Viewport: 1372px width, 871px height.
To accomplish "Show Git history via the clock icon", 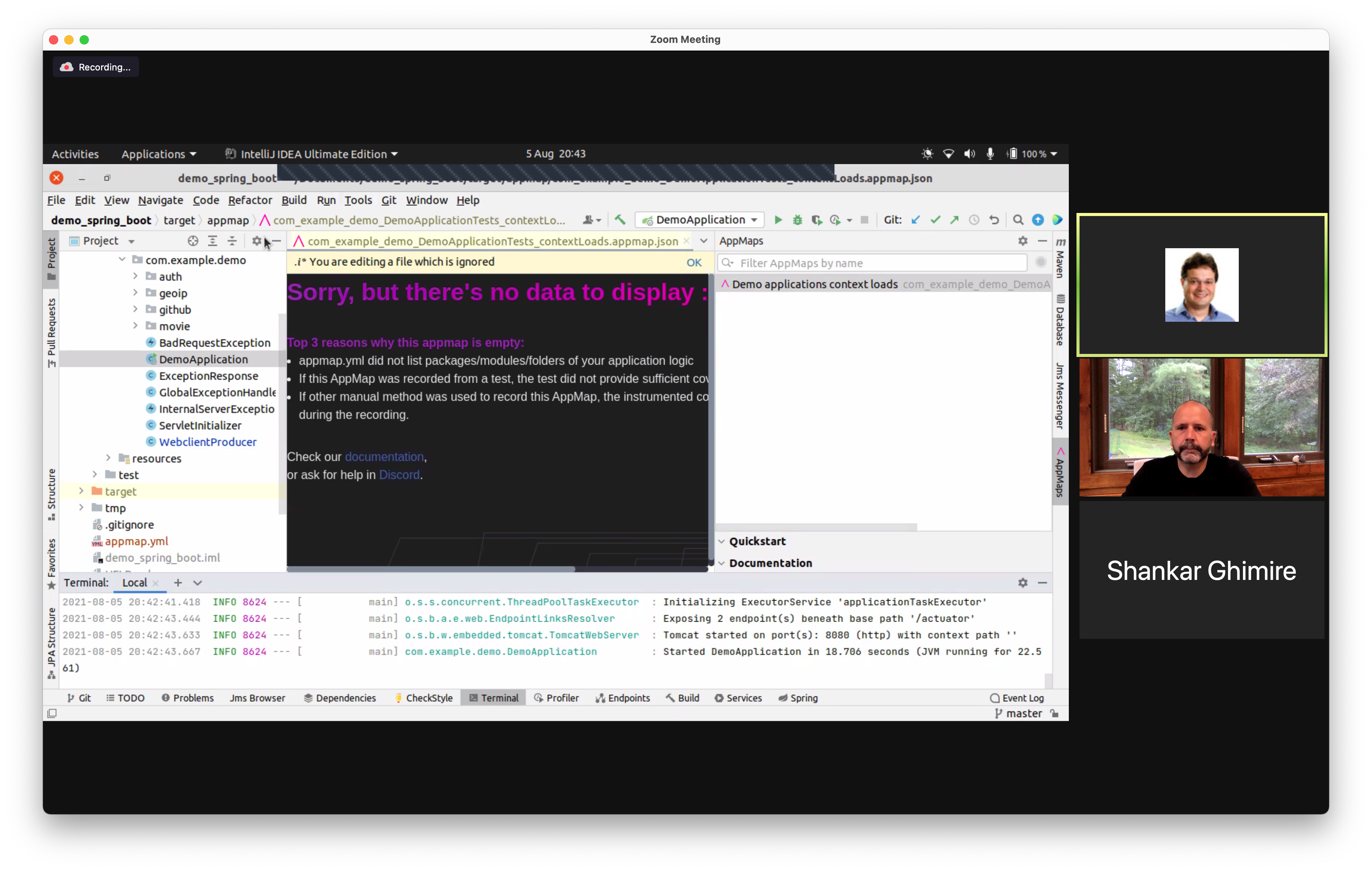I will (x=974, y=220).
